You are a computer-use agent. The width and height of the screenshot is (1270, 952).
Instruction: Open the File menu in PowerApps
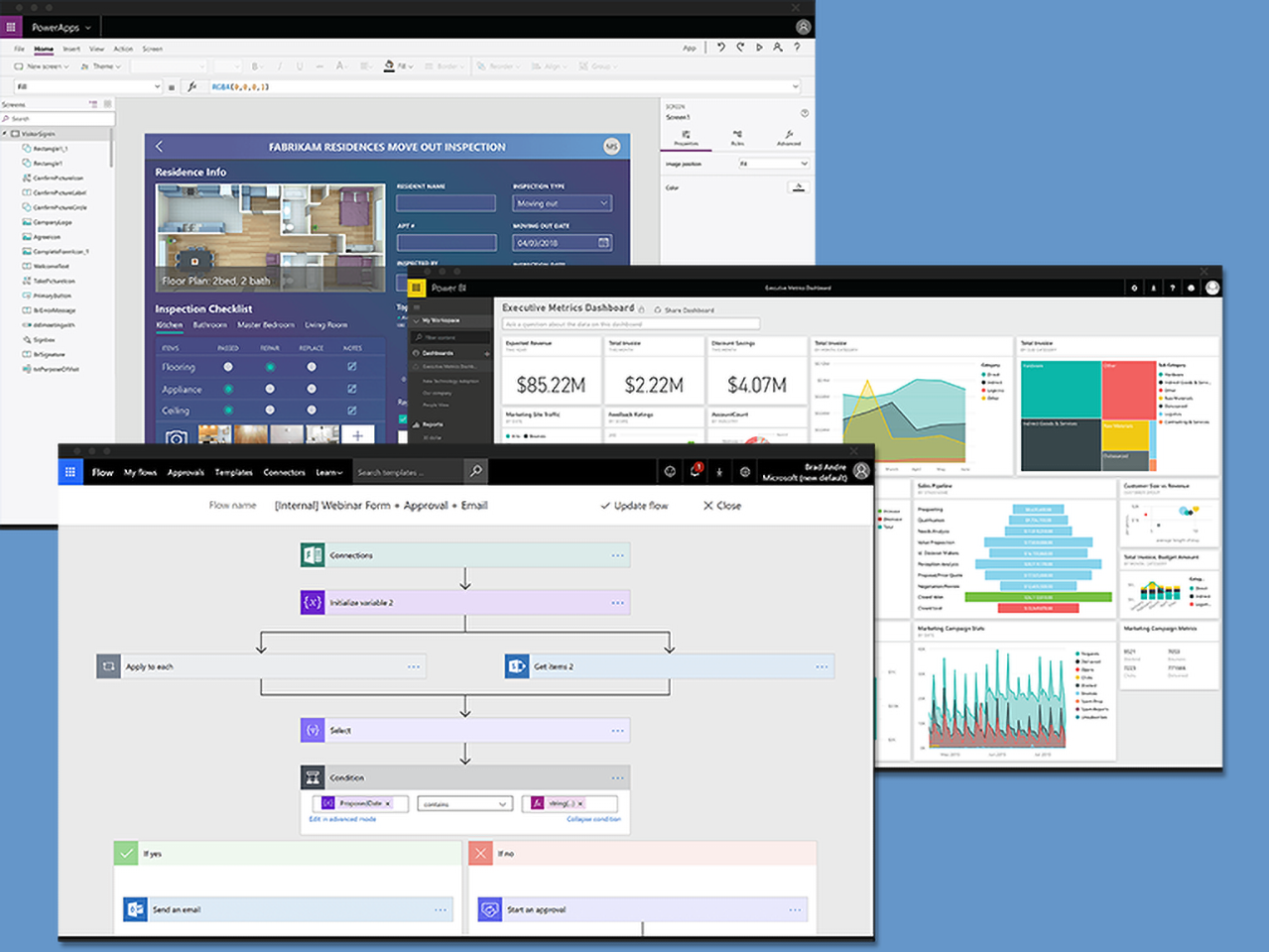(x=19, y=49)
